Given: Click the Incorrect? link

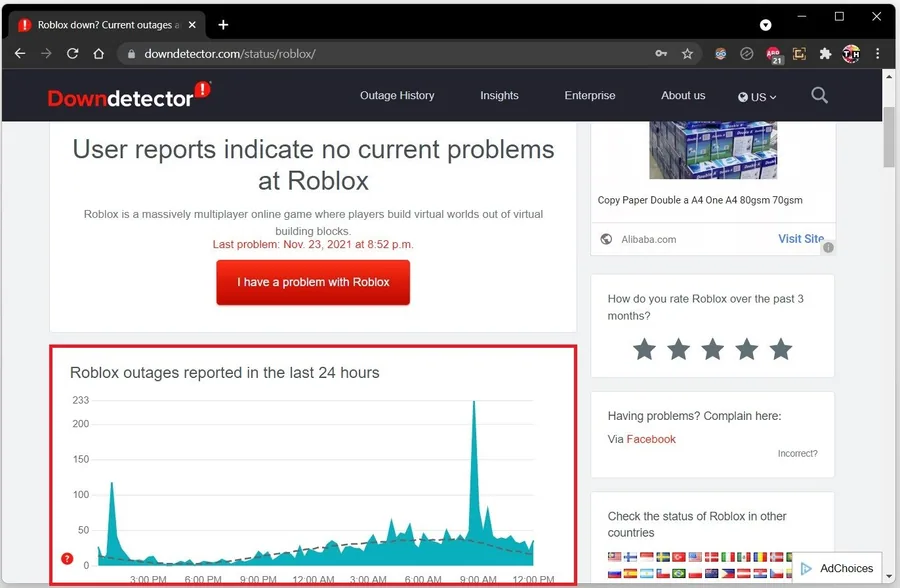Looking at the screenshot, I should point(797,454).
